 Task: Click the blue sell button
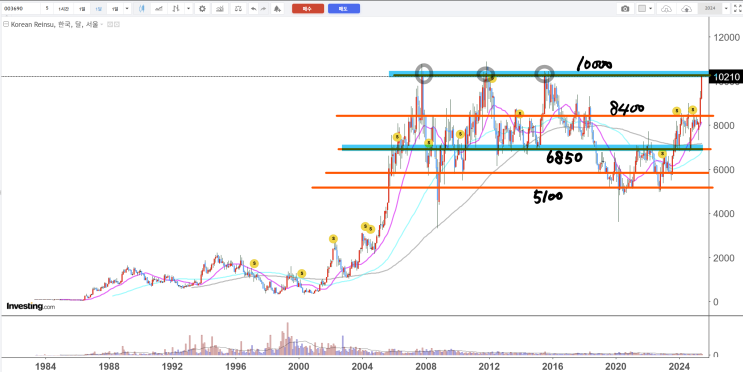coord(344,9)
